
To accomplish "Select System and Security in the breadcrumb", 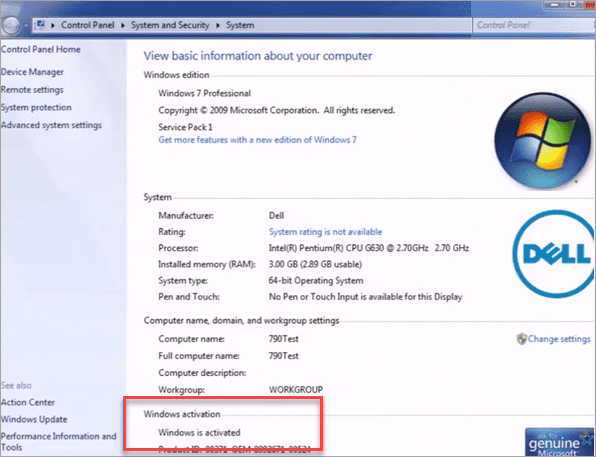I will point(170,25).
